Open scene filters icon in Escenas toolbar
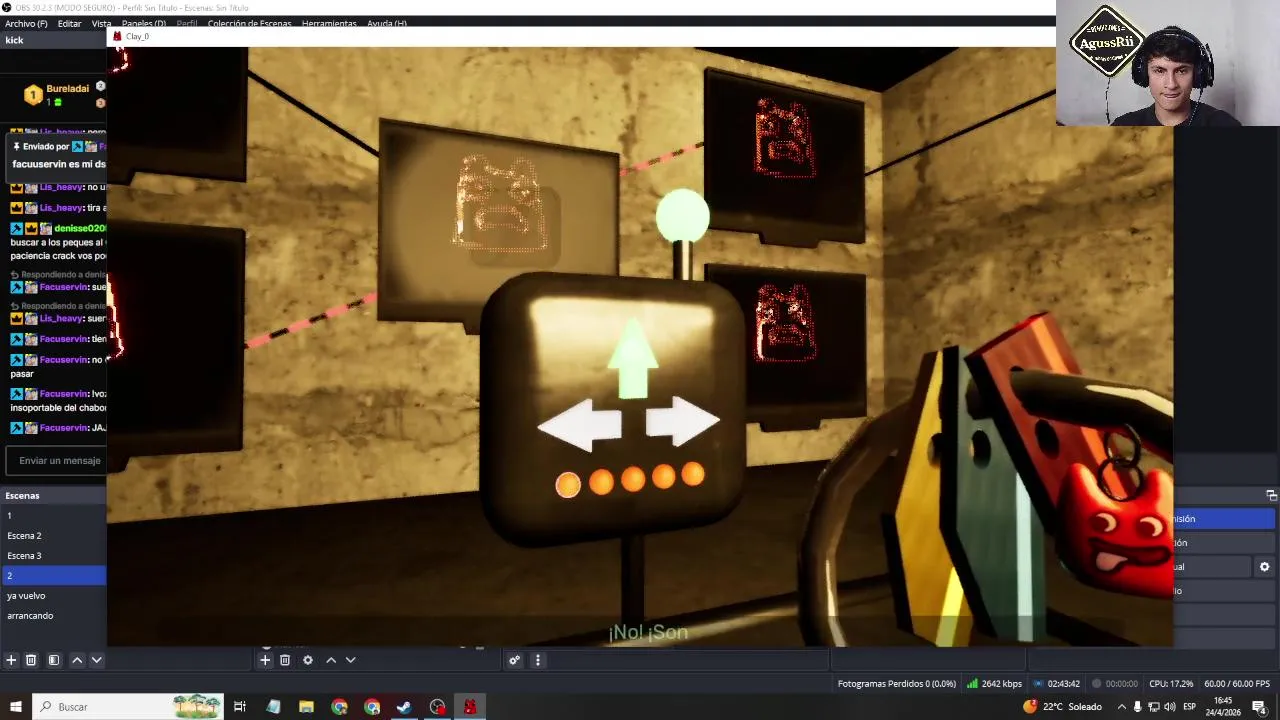Screen dimensions: 1280x720 [54, 660]
